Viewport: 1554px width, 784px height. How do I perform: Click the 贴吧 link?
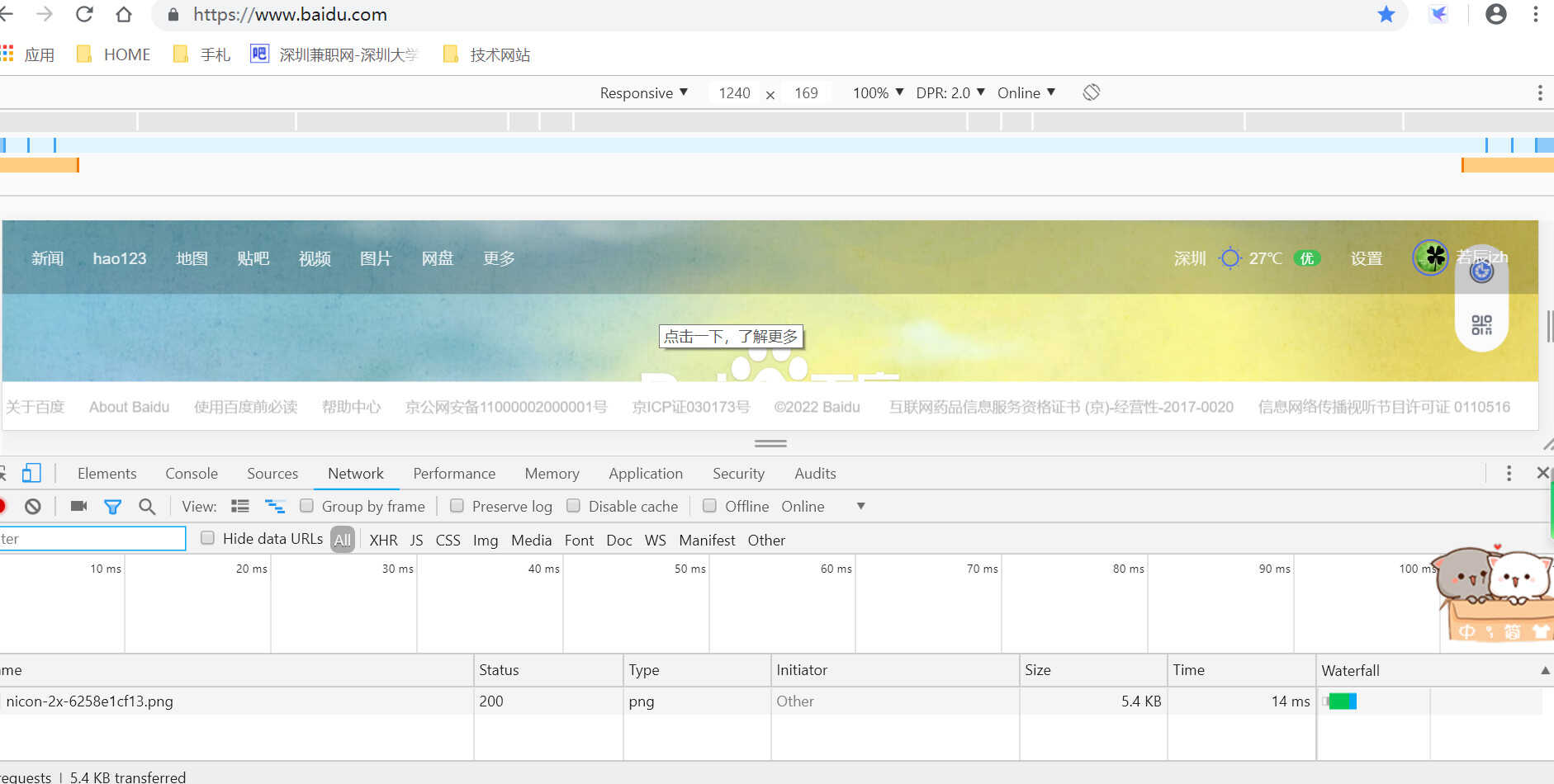coord(253,258)
